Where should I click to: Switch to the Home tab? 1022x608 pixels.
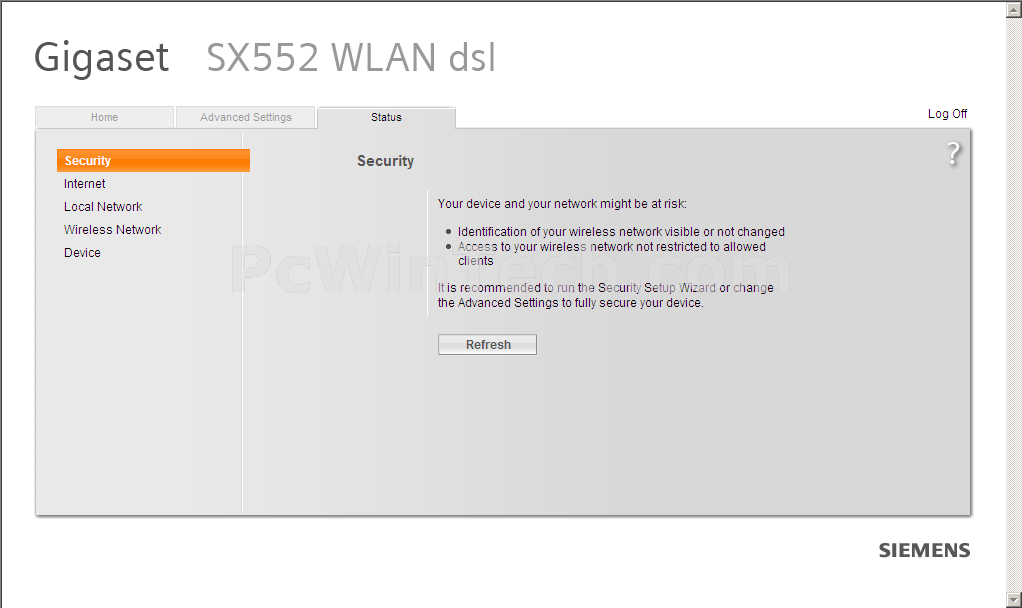[x=104, y=117]
